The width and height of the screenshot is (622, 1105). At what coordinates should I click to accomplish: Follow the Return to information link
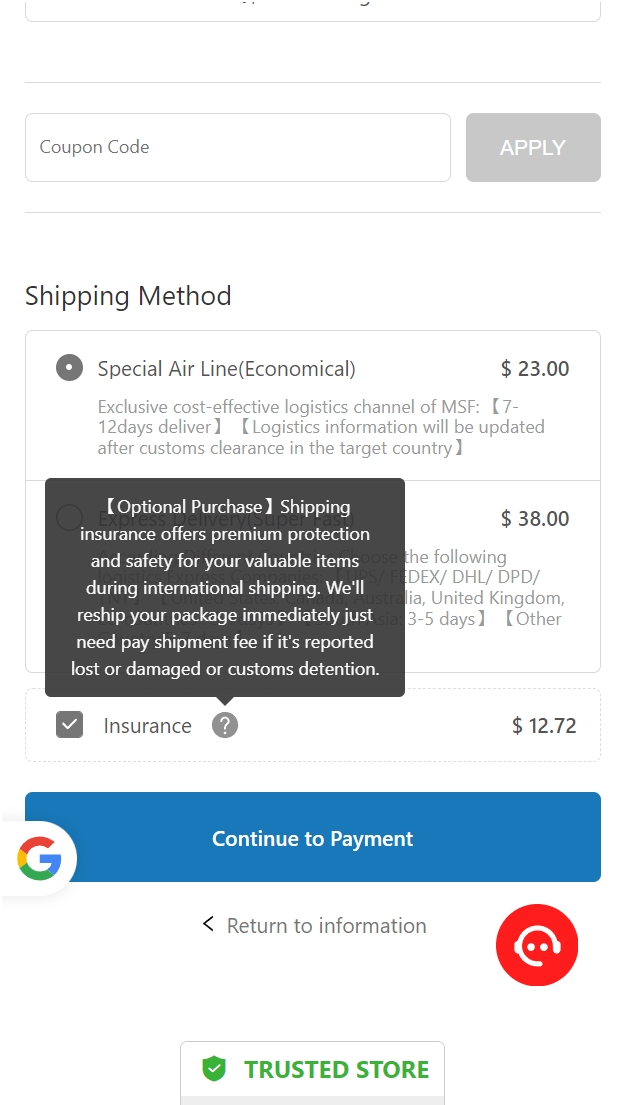click(x=326, y=926)
